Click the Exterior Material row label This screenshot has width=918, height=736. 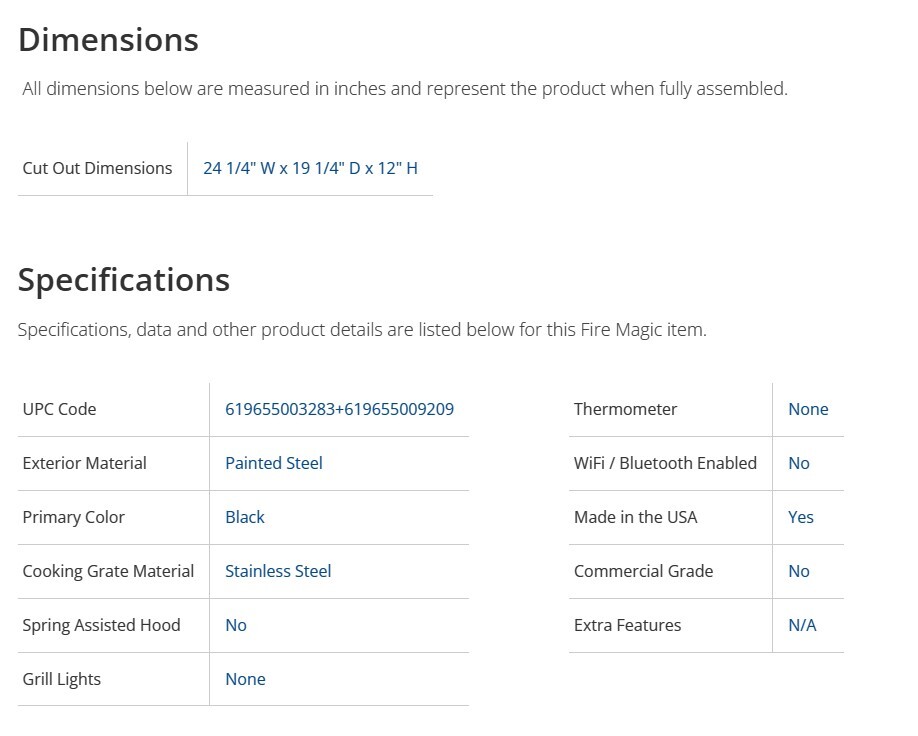(x=84, y=463)
